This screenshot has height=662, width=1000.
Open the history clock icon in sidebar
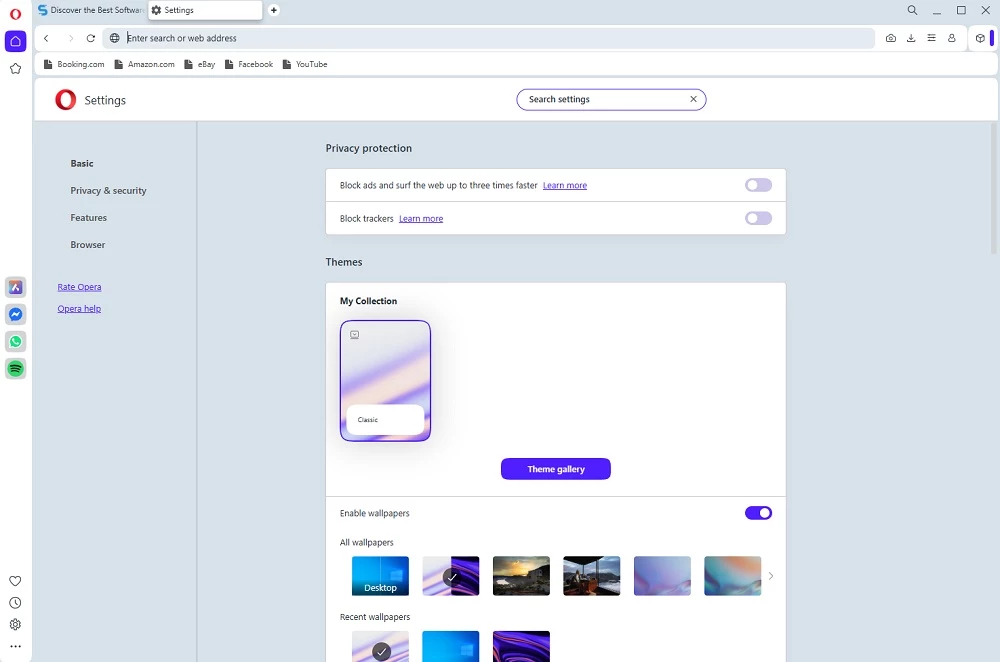click(15, 603)
